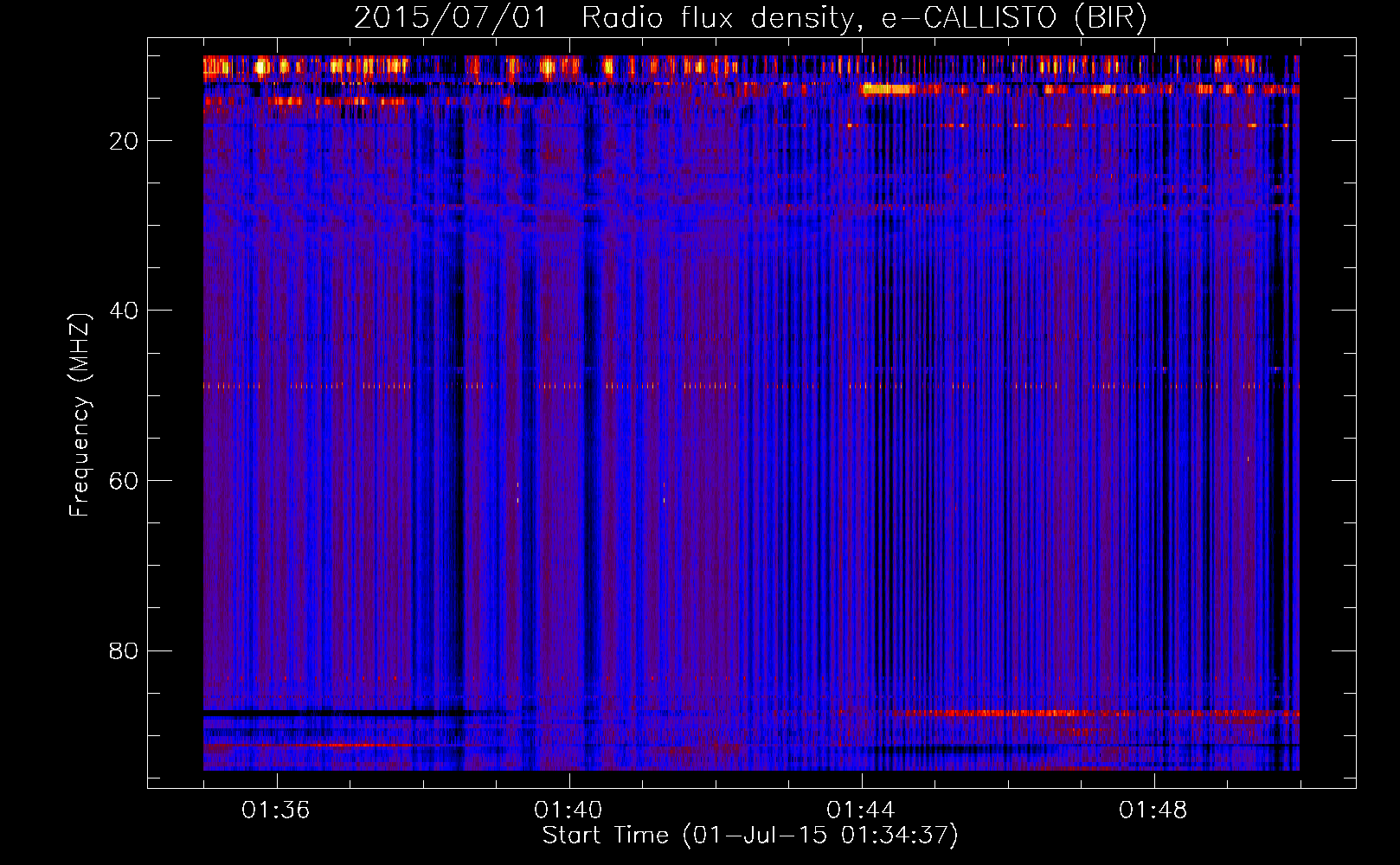Select the 01:48 time tick label
1400x865 pixels.
1153,811
